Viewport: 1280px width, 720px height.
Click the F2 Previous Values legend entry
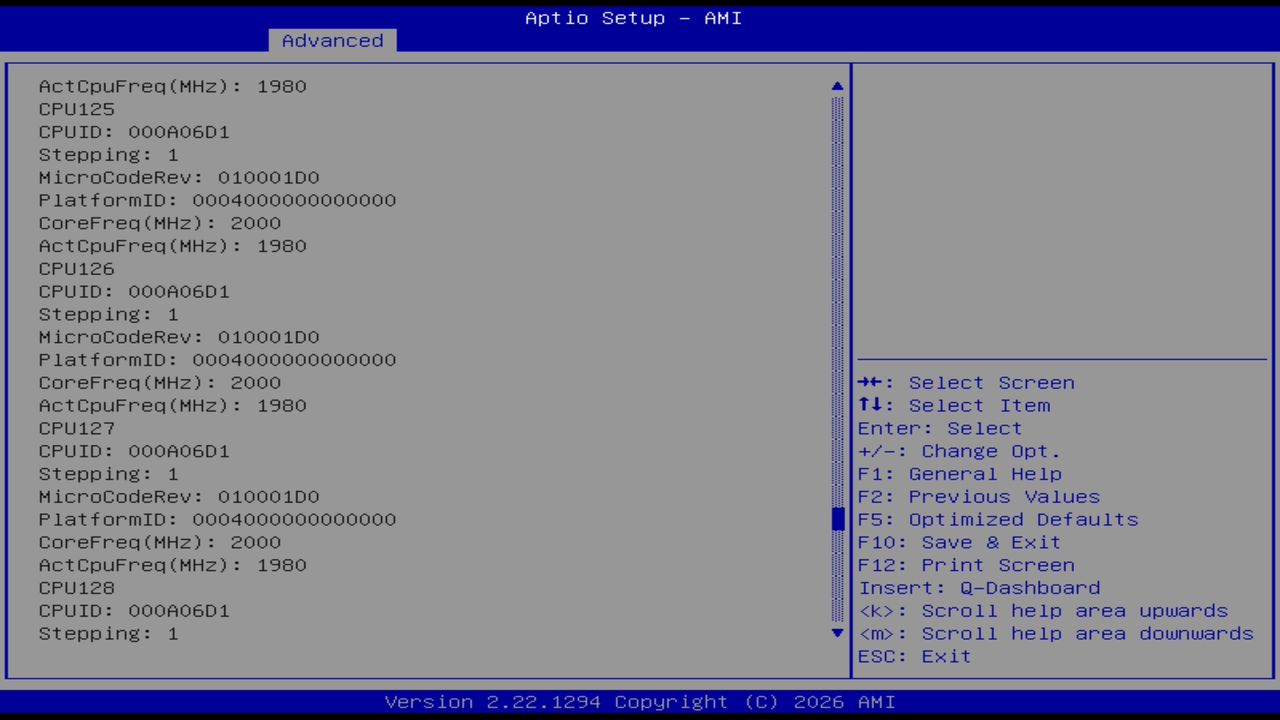[978, 496]
